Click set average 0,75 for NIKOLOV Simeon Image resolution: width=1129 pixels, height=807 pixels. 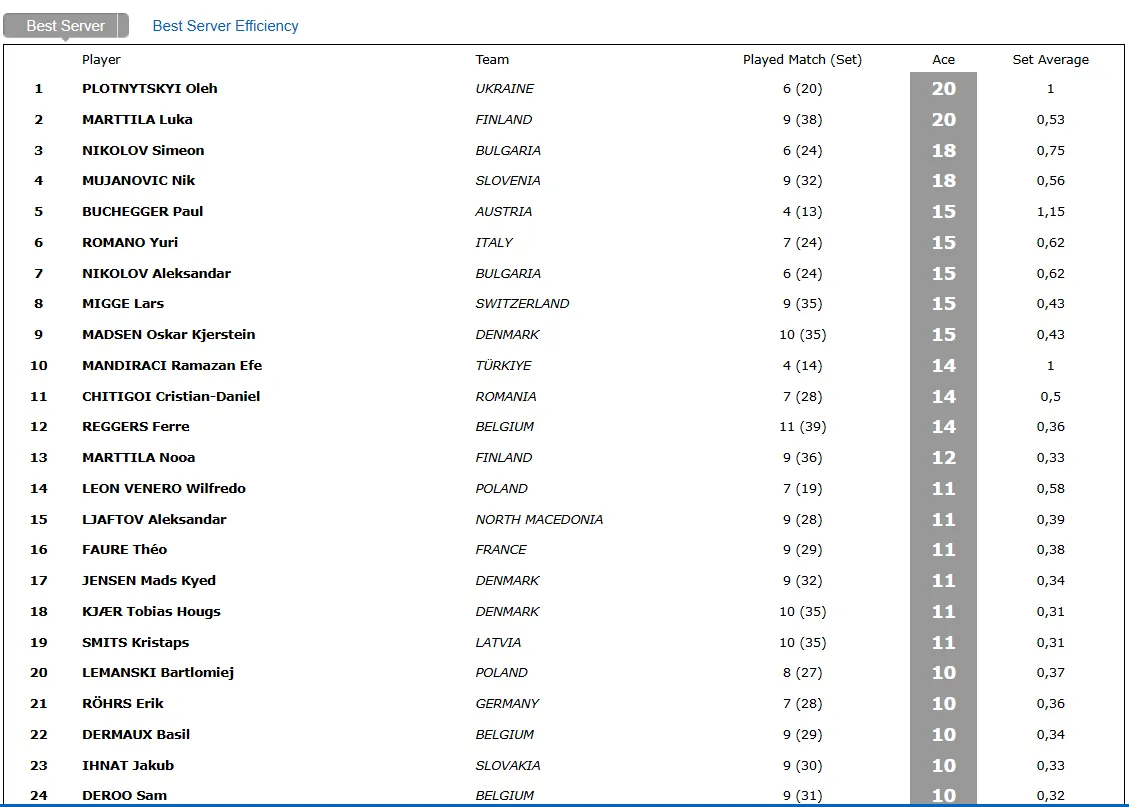tap(1051, 150)
